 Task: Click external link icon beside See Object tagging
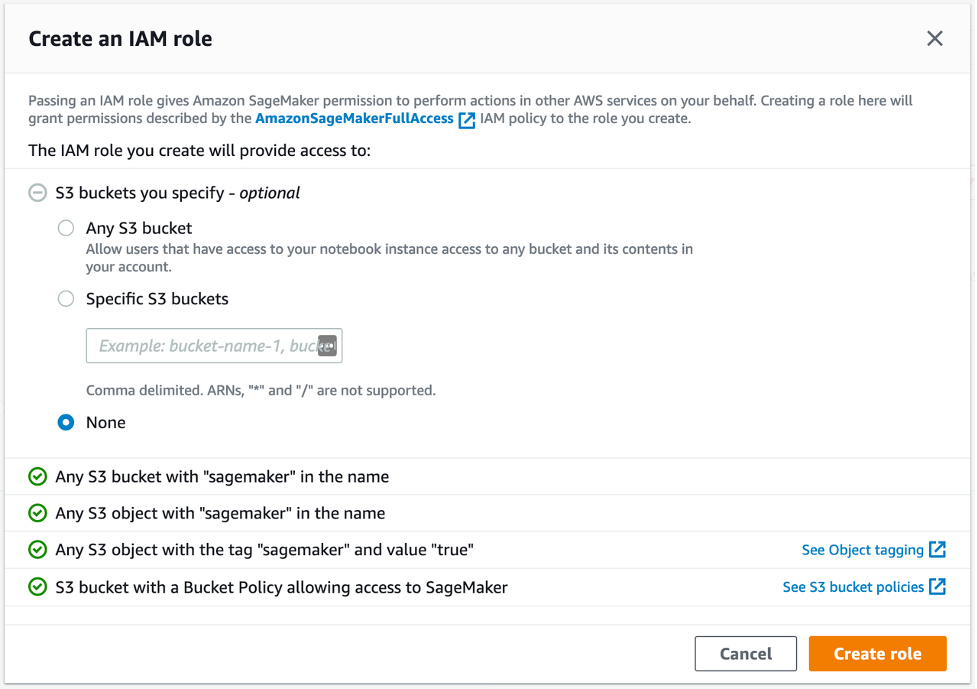tap(935, 549)
